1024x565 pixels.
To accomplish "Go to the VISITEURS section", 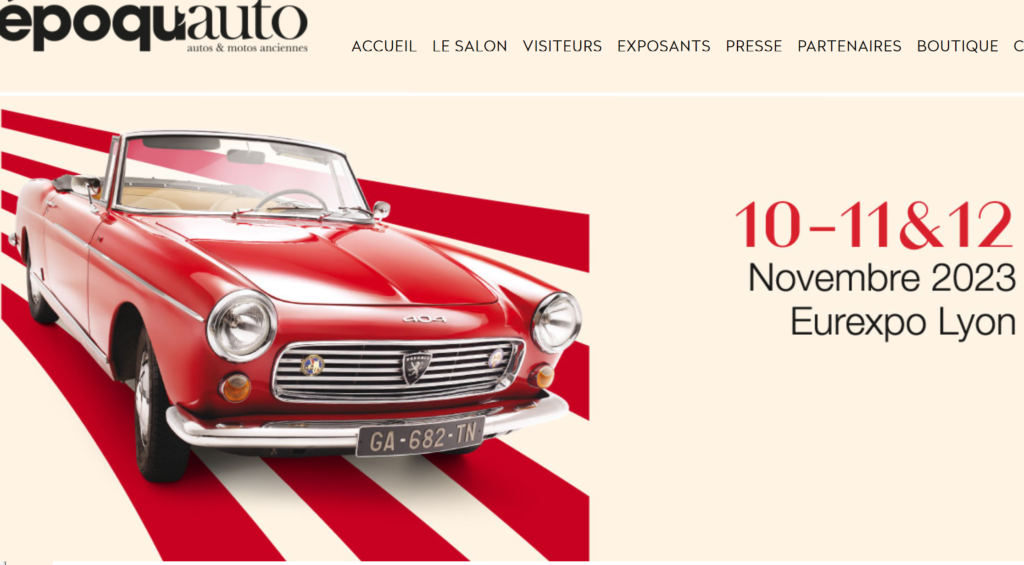I will 562,46.
